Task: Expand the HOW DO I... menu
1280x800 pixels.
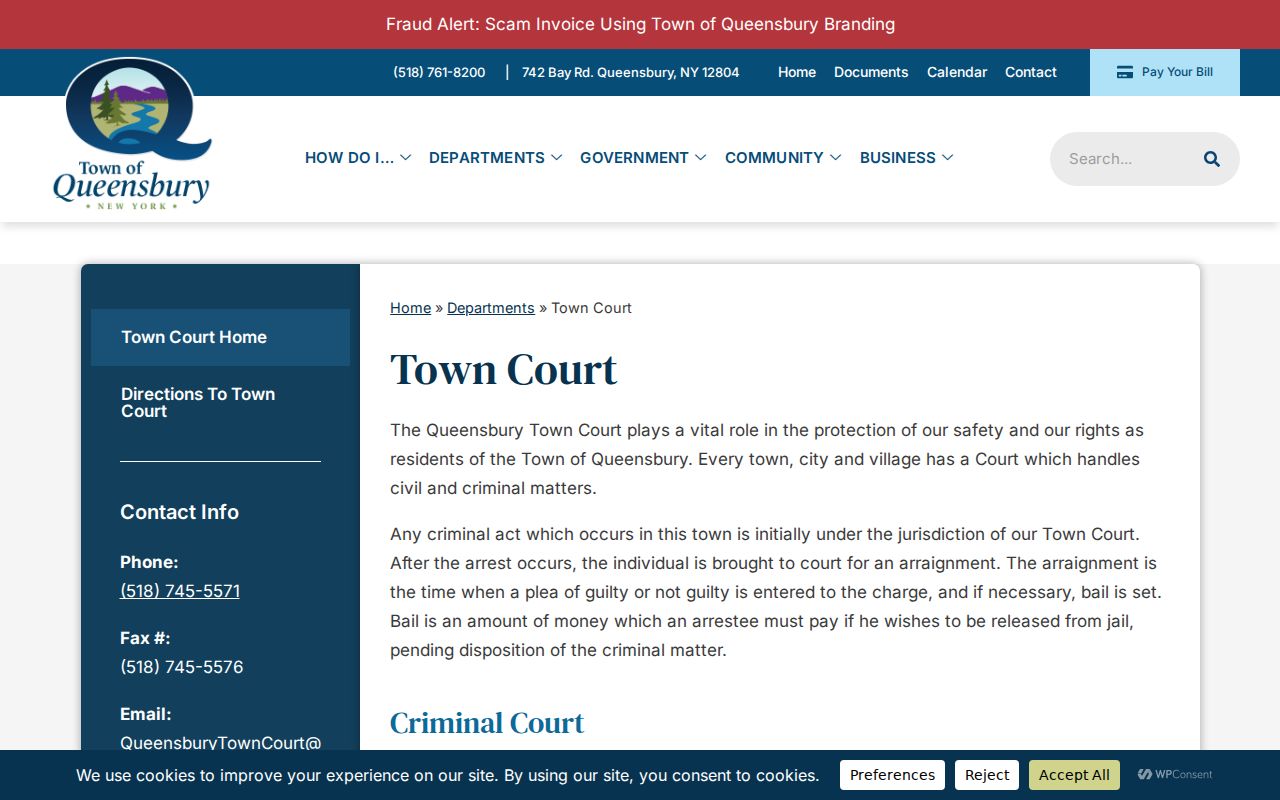Action: (358, 158)
